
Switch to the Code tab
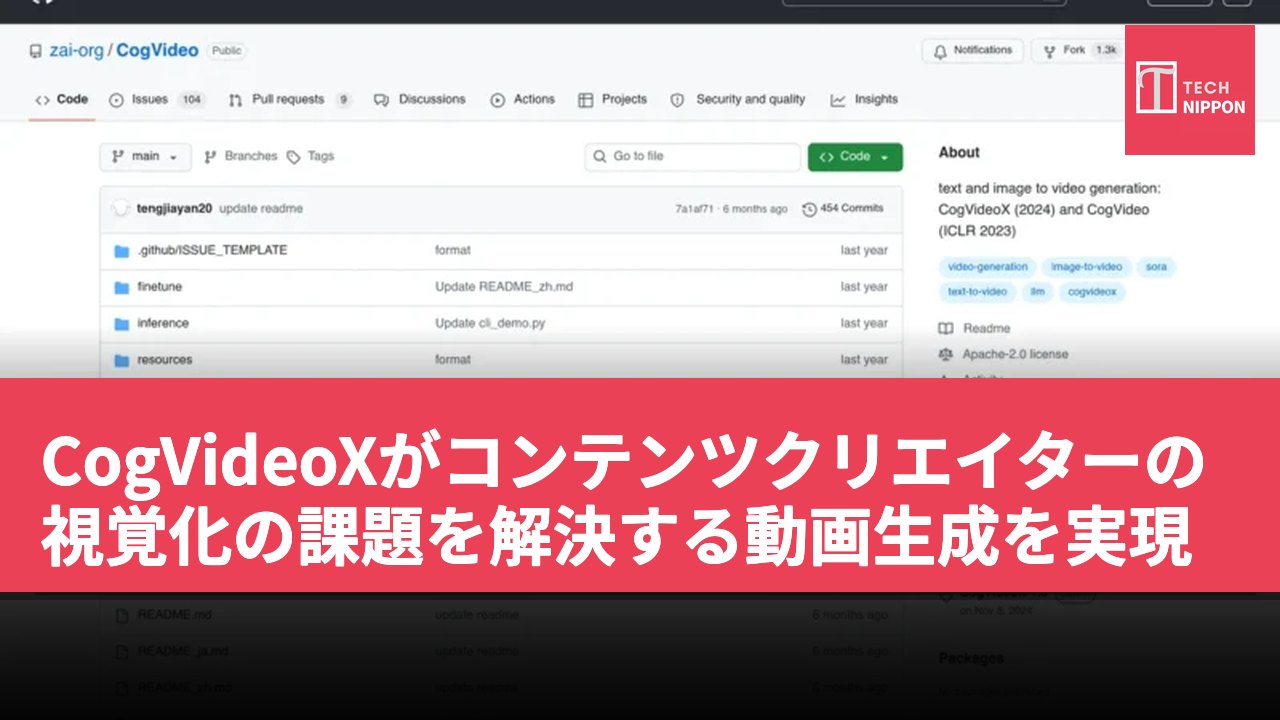tap(62, 100)
